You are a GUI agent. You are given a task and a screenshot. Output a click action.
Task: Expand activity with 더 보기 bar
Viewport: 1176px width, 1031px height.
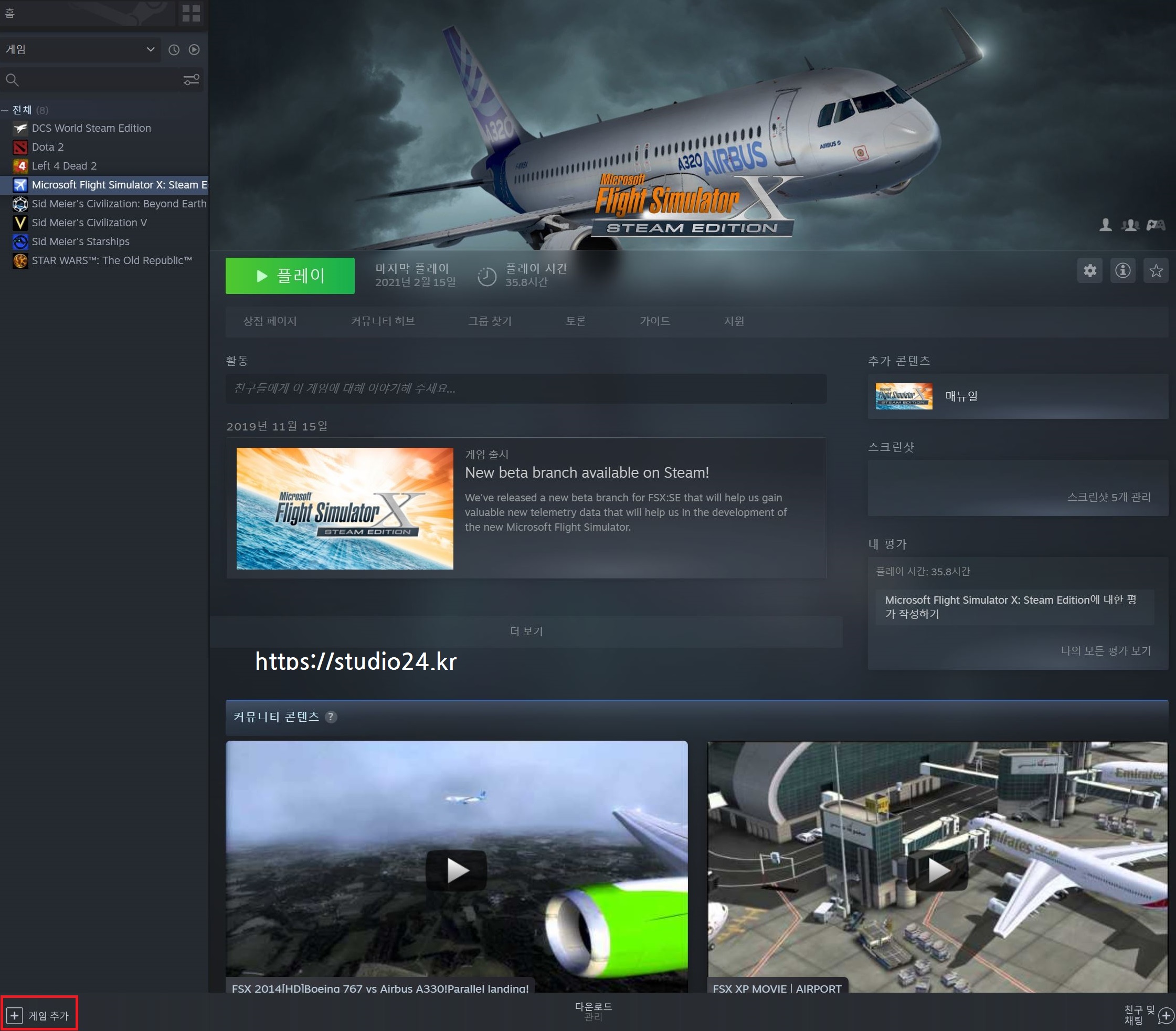pos(526,631)
